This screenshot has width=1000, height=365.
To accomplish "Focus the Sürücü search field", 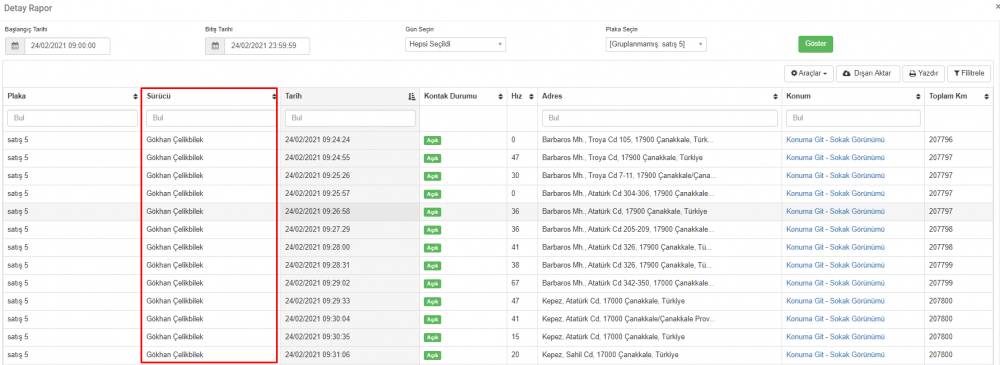I will [210, 118].
